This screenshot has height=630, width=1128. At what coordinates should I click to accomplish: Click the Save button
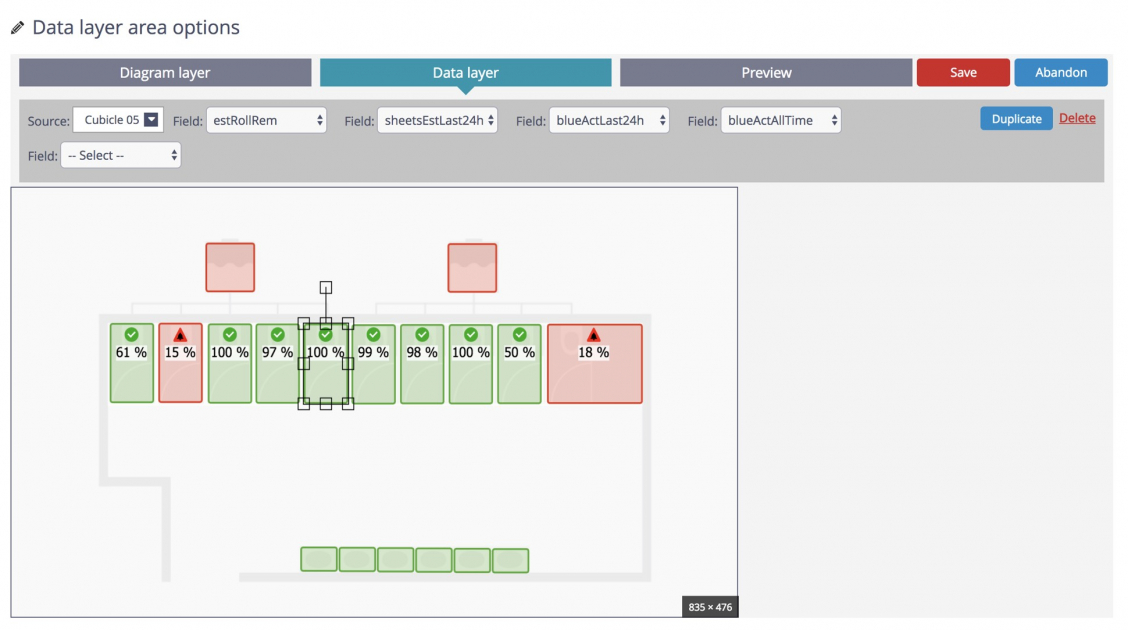(962, 72)
